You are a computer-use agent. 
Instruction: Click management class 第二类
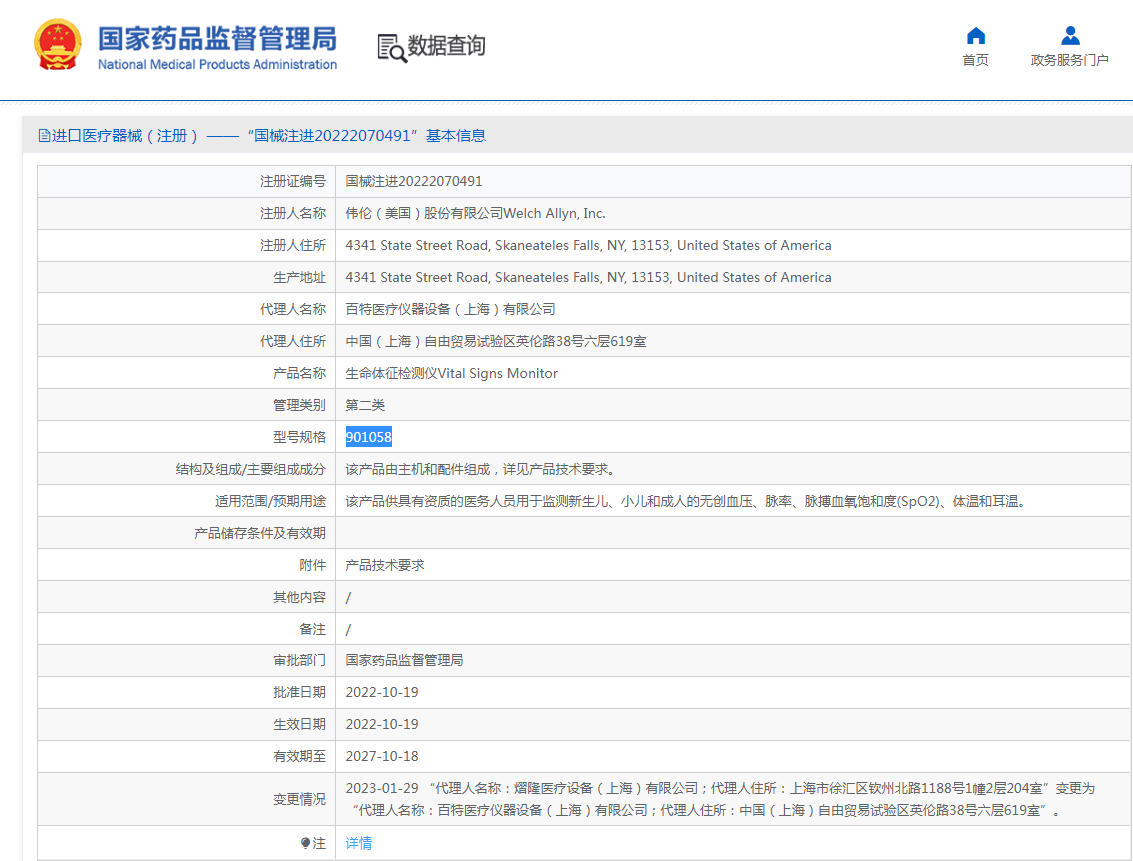pyautogui.click(x=365, y=405)
